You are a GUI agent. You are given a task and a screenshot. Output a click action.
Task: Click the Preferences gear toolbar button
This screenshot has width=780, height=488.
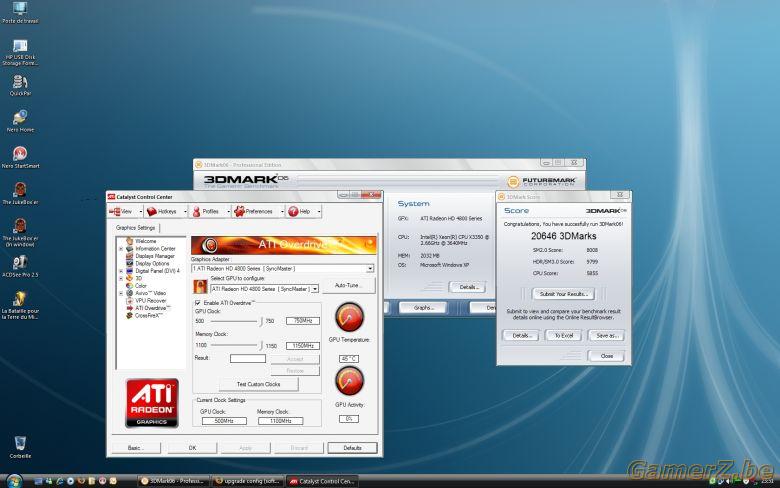pyautogui.click(x=254, y=211)
